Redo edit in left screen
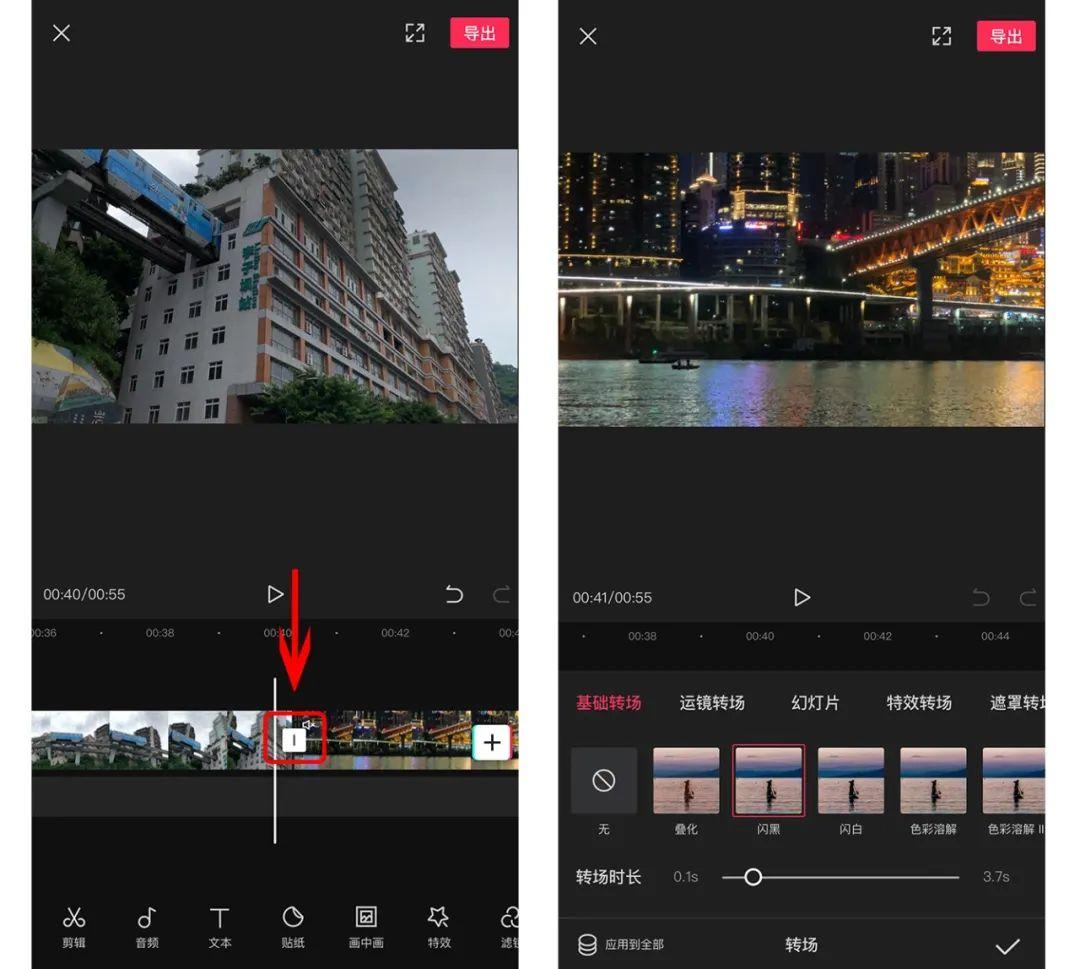Viewport: 1080px width, 969px height. 501,594
